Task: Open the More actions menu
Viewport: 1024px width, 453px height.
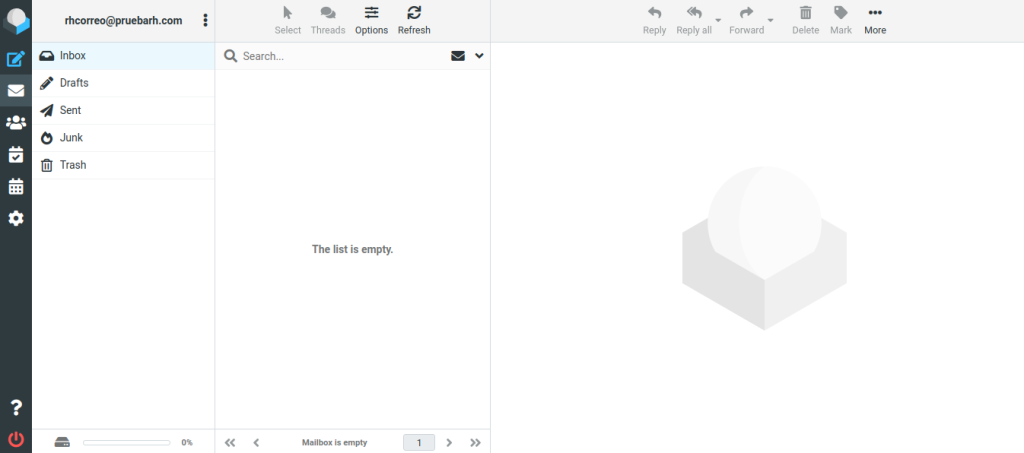Action: click(875, 19)
